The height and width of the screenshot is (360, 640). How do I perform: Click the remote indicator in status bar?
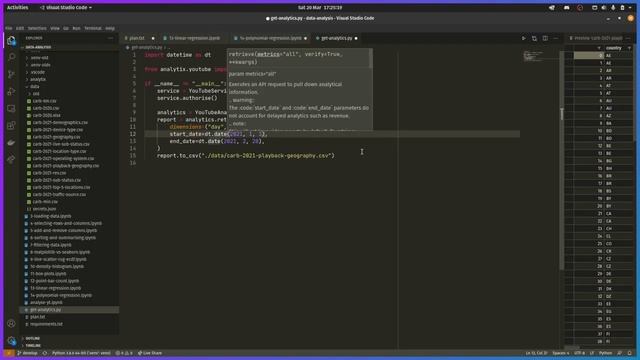click(x=9, y=353)
